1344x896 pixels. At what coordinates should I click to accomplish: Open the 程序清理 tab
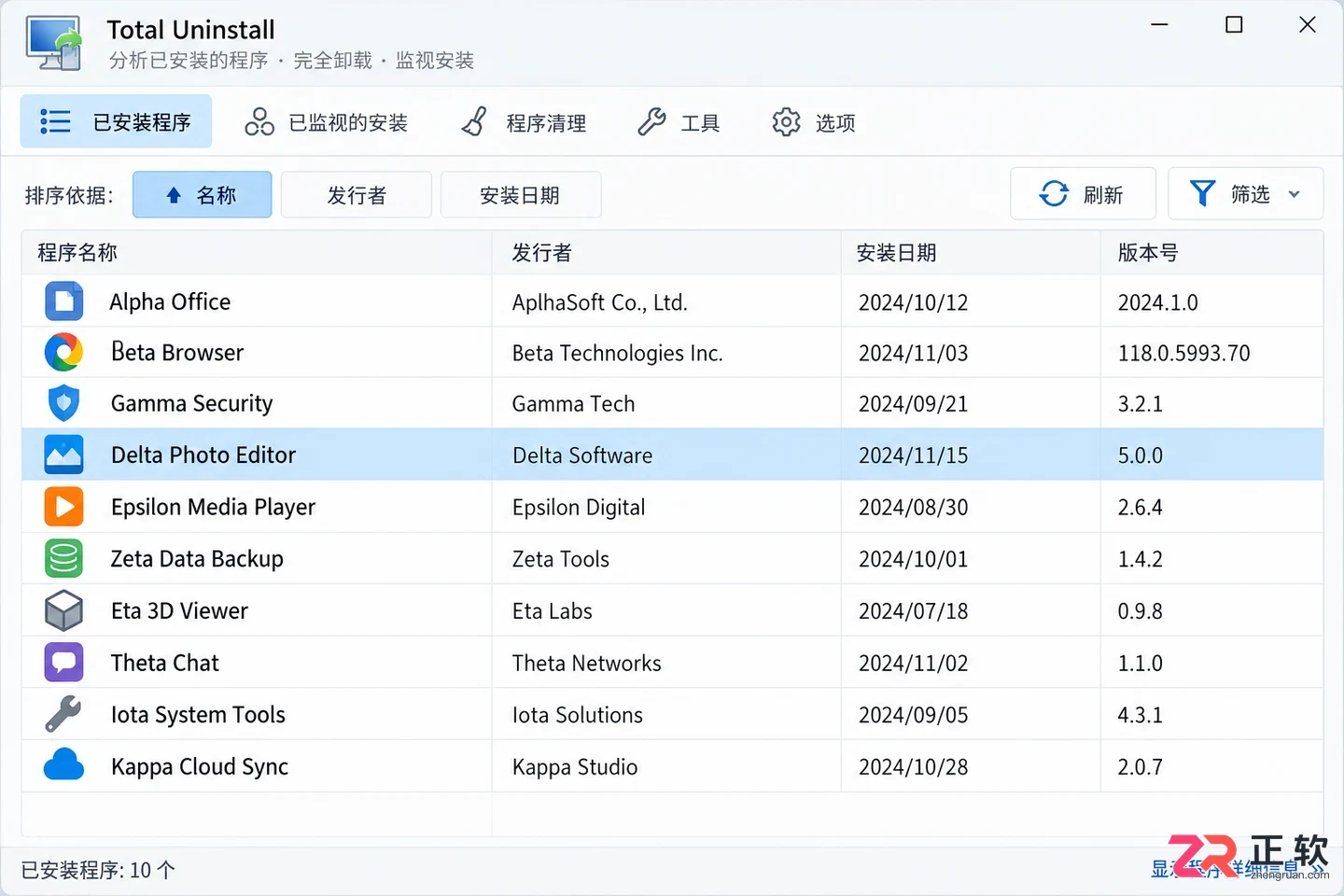point(523,122)
